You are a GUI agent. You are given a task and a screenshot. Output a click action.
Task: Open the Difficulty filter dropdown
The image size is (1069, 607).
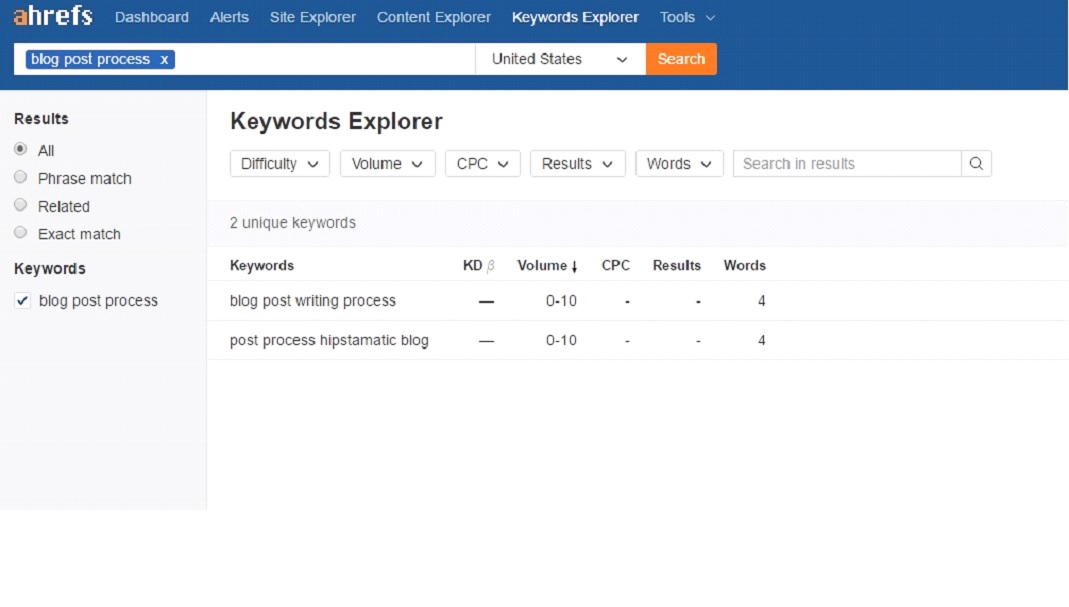[279, 164]
